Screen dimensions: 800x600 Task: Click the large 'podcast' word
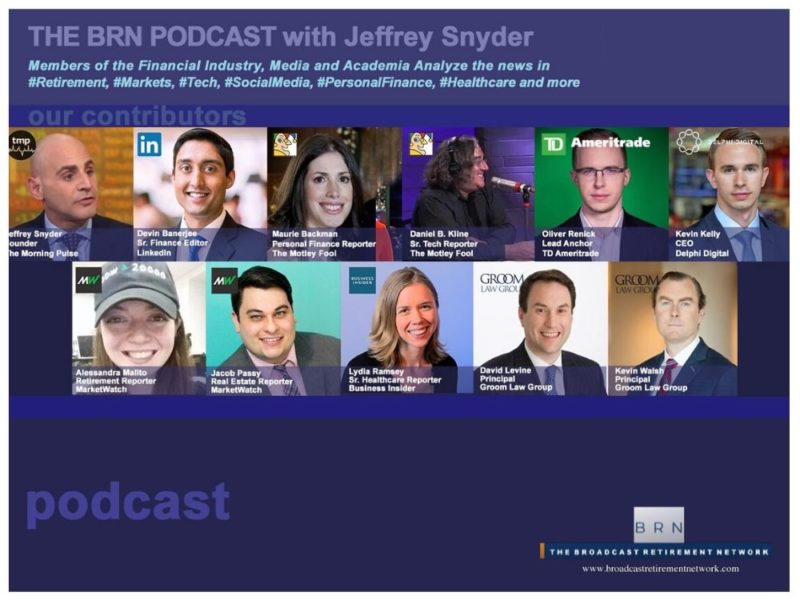[128, 503]
